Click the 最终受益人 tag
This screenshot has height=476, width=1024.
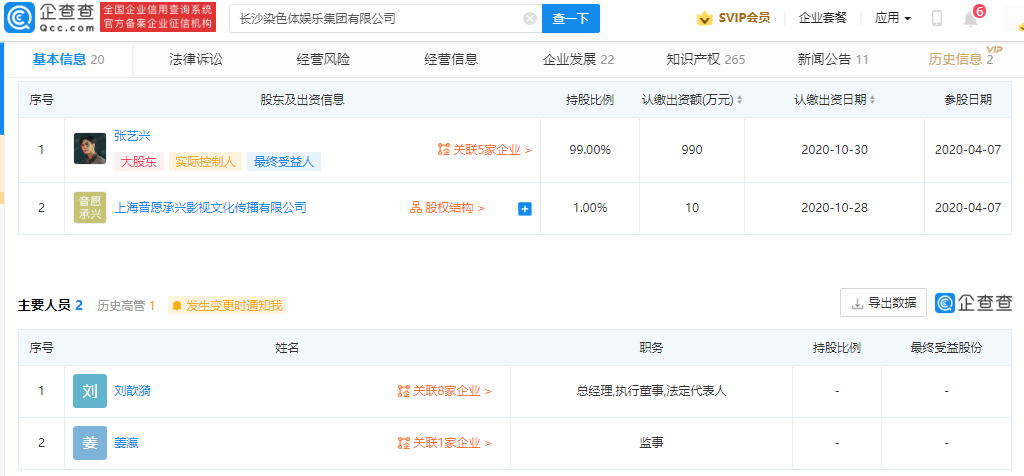284,162
